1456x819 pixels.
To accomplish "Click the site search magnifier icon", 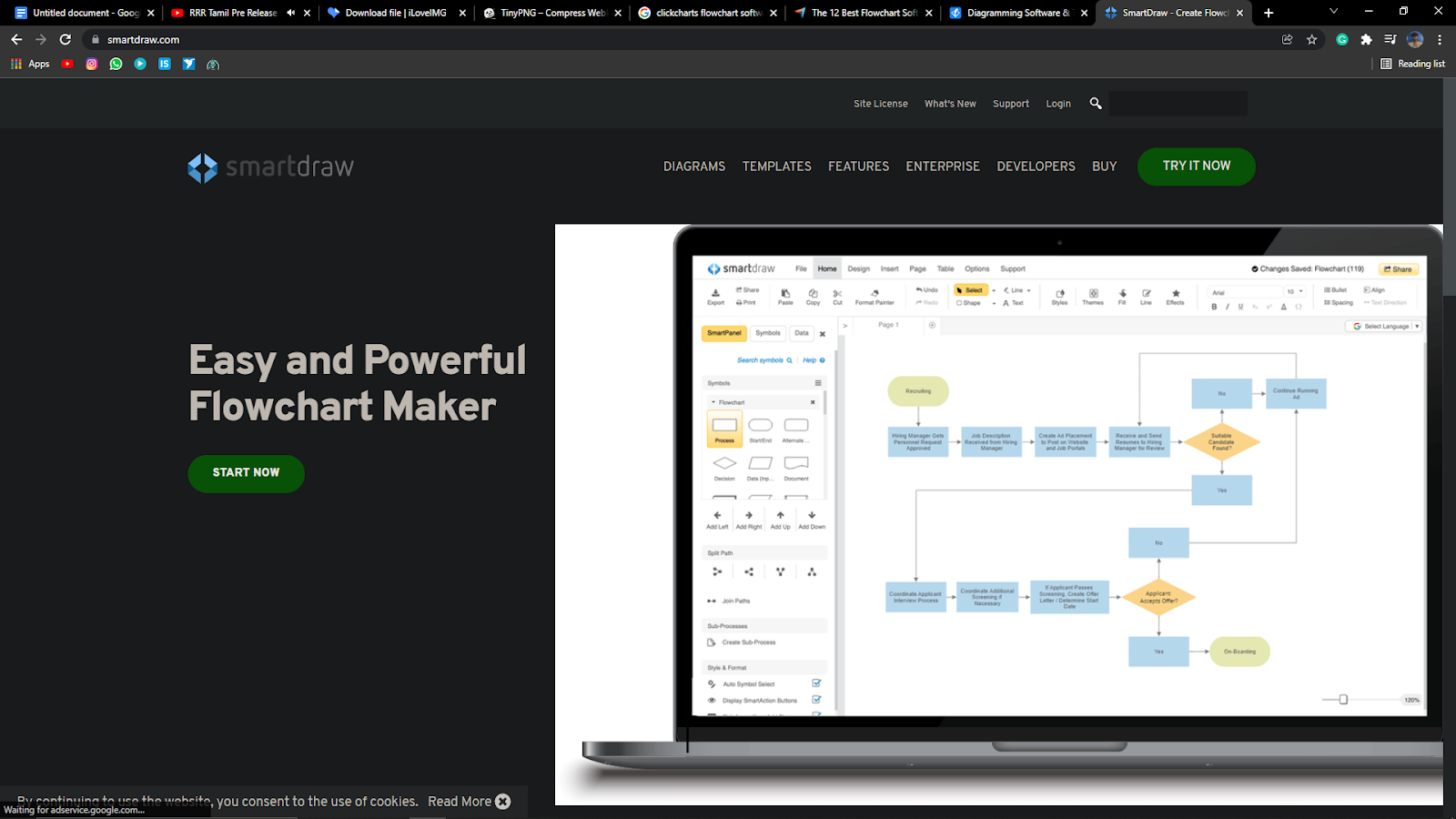I will coord(1096,104).
